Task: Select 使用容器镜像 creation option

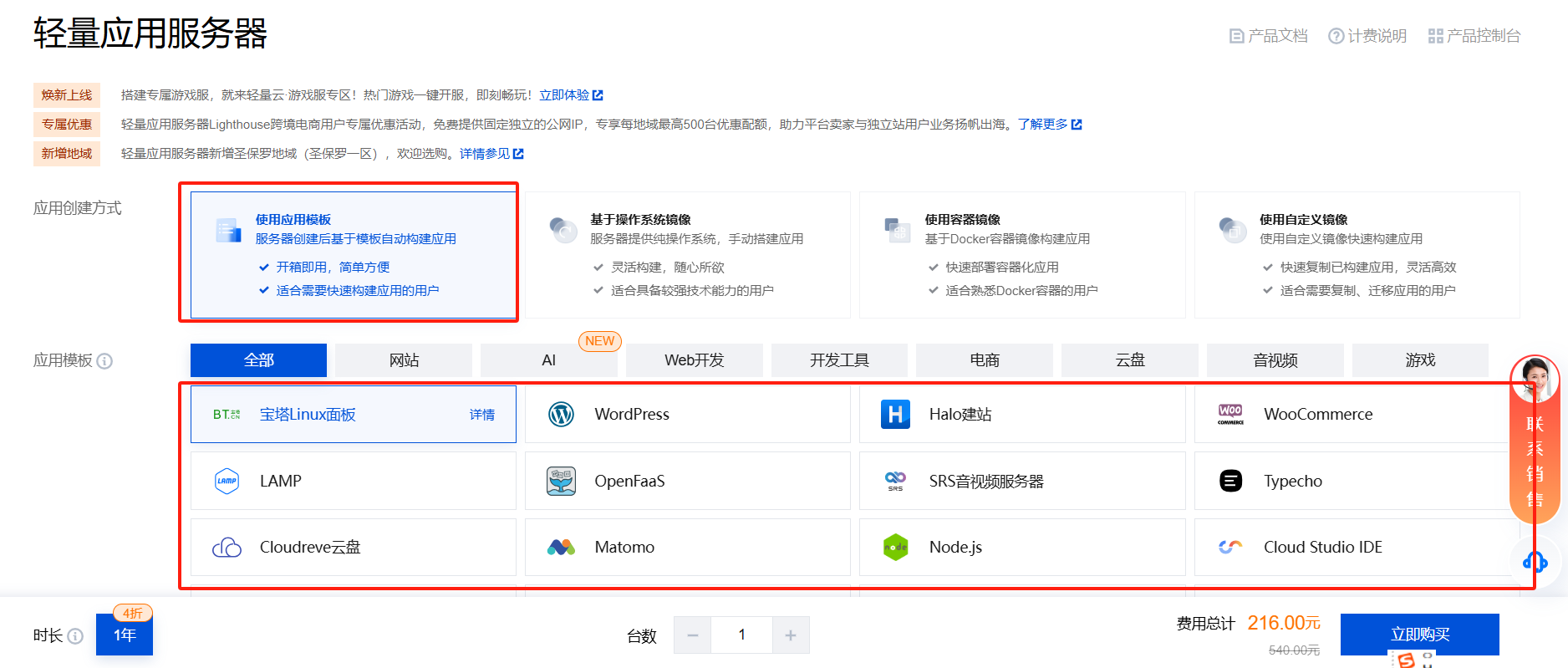Action: [x=1022, y=255]
